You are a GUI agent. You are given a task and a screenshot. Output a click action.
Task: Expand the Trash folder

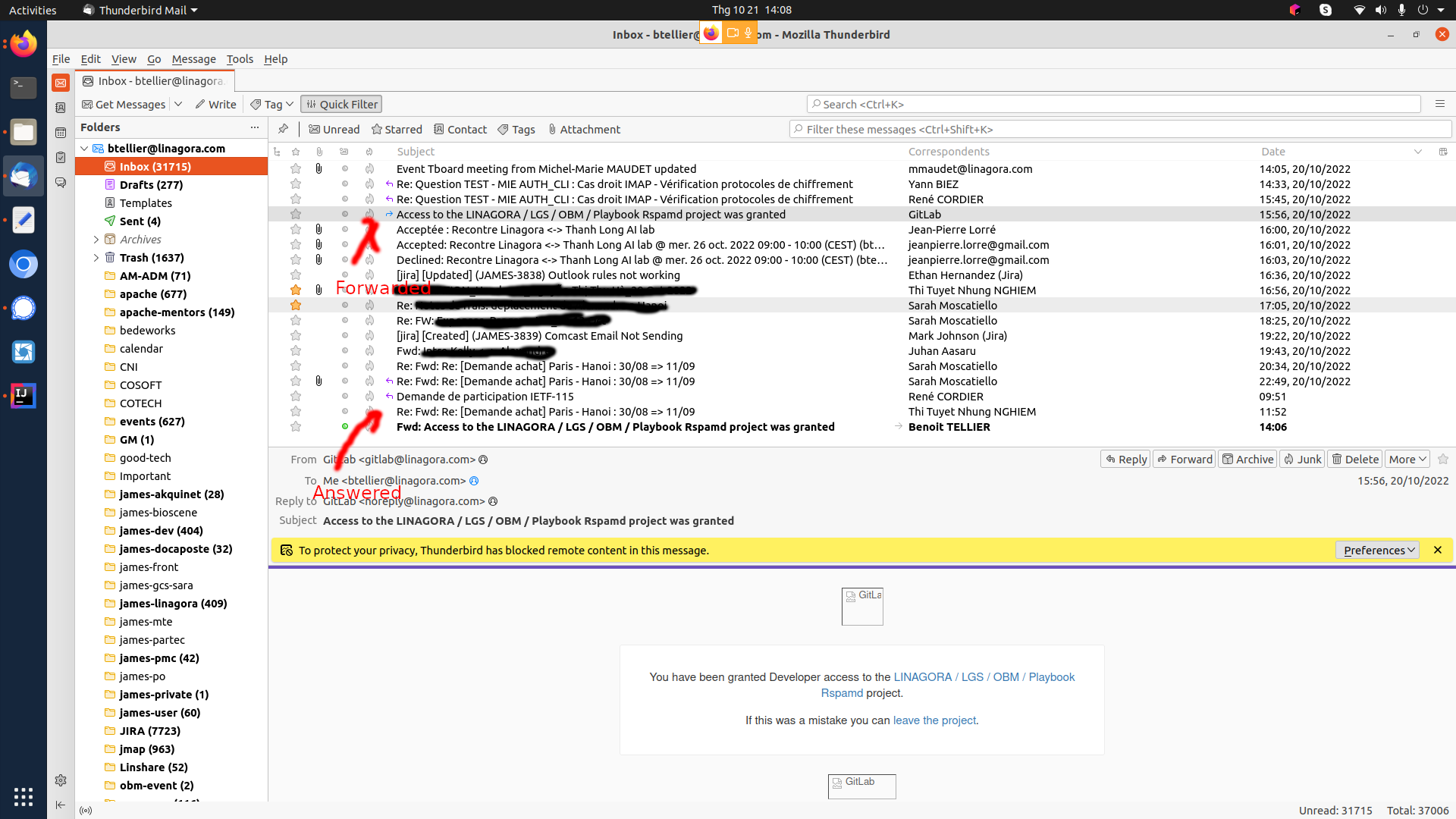[x=96, y=258]
